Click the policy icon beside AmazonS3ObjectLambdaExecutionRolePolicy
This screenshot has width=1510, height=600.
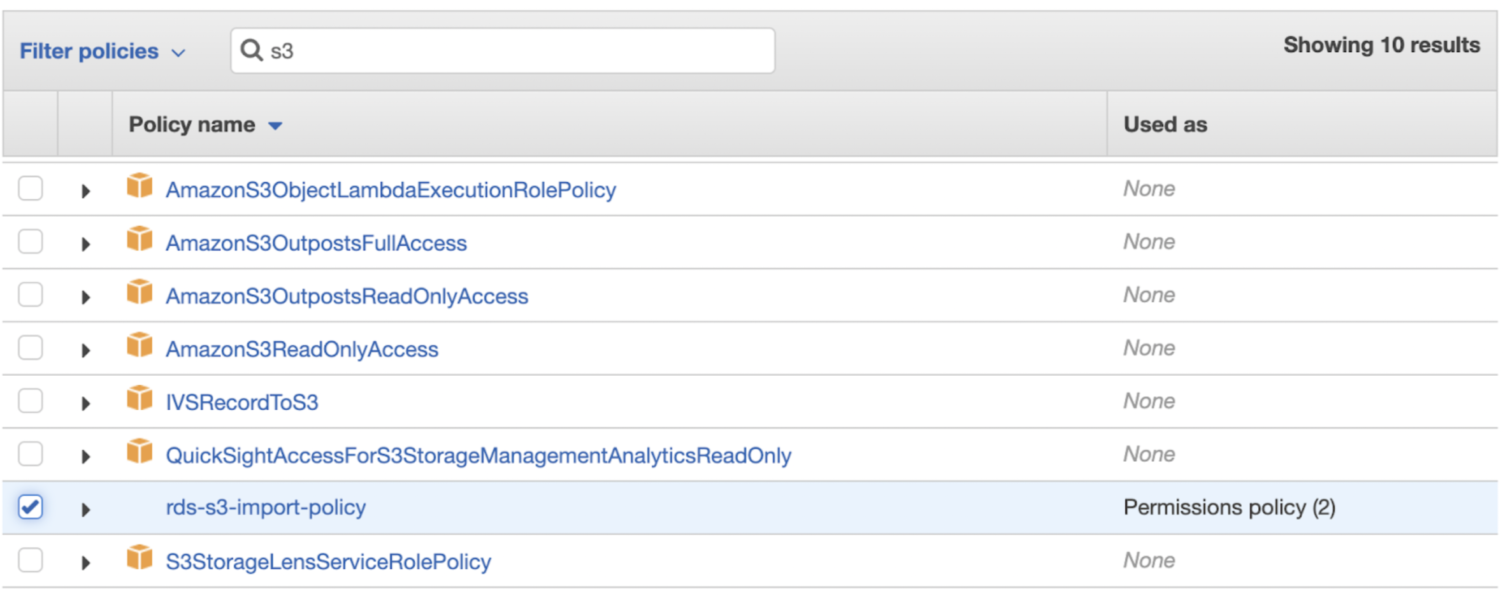[140, 189]
